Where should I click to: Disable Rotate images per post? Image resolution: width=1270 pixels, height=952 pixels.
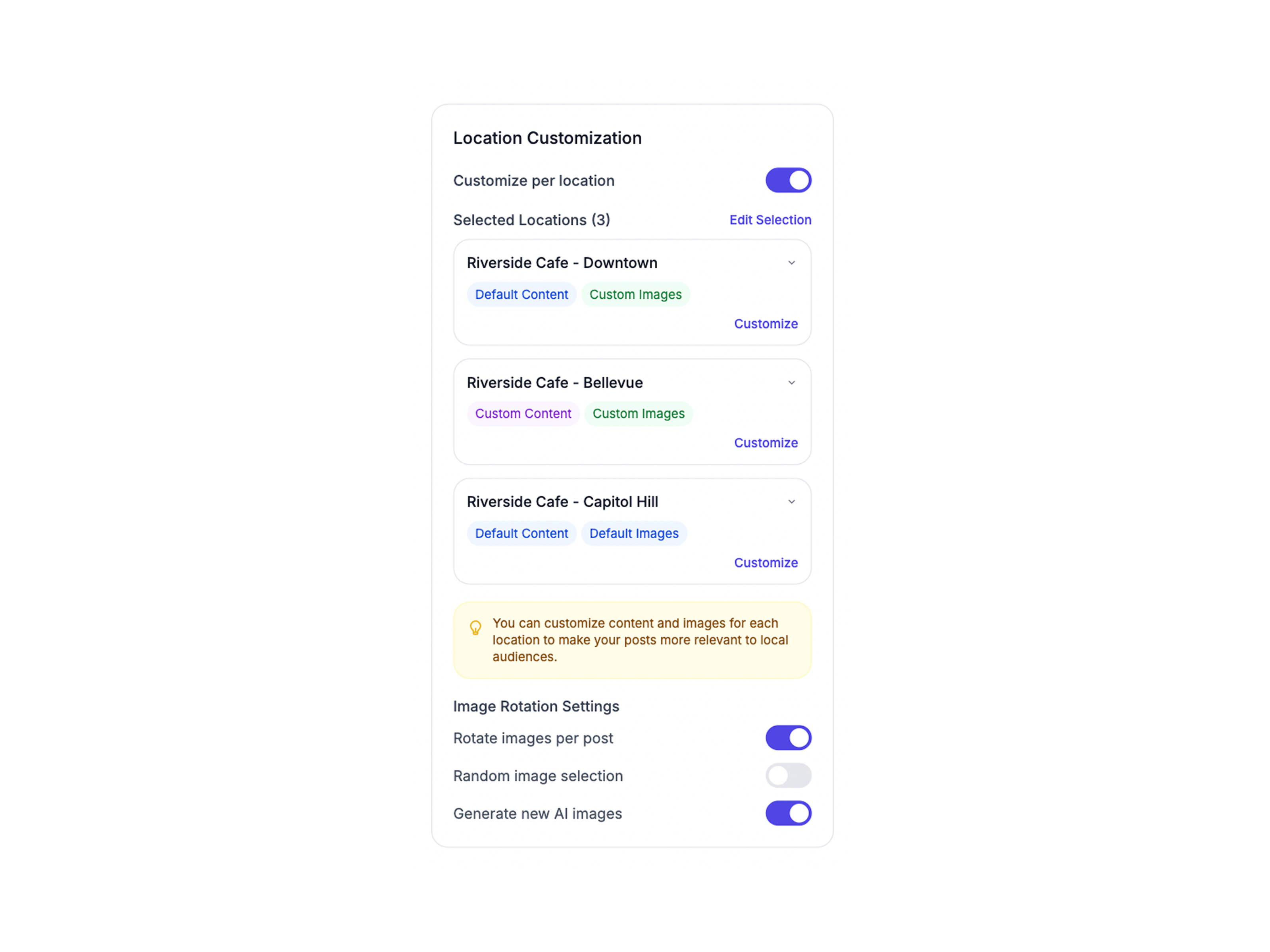click(788, 737)
